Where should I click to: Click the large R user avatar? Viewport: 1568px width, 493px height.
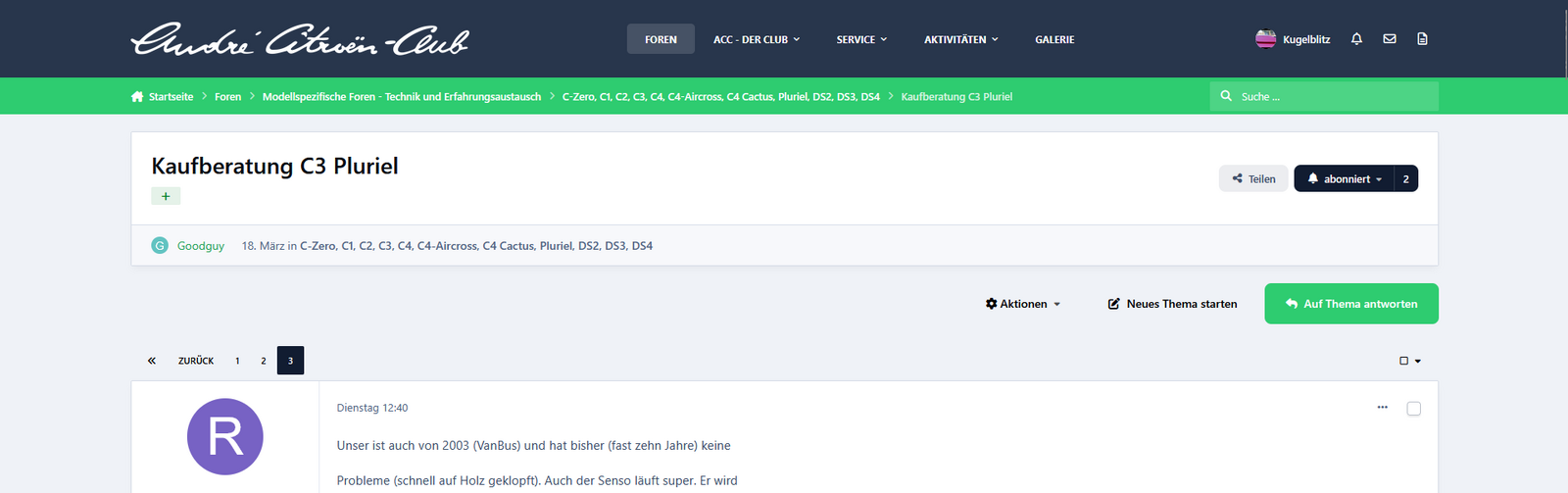coord(225,437)
